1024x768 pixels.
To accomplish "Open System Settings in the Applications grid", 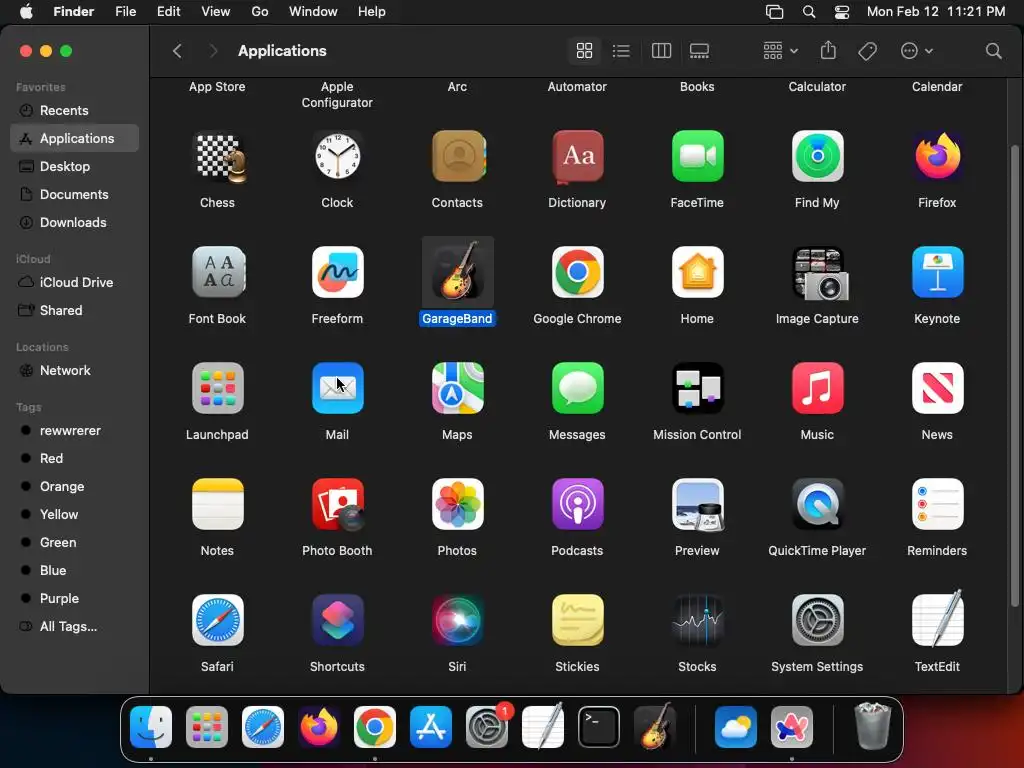I will 817,620.
